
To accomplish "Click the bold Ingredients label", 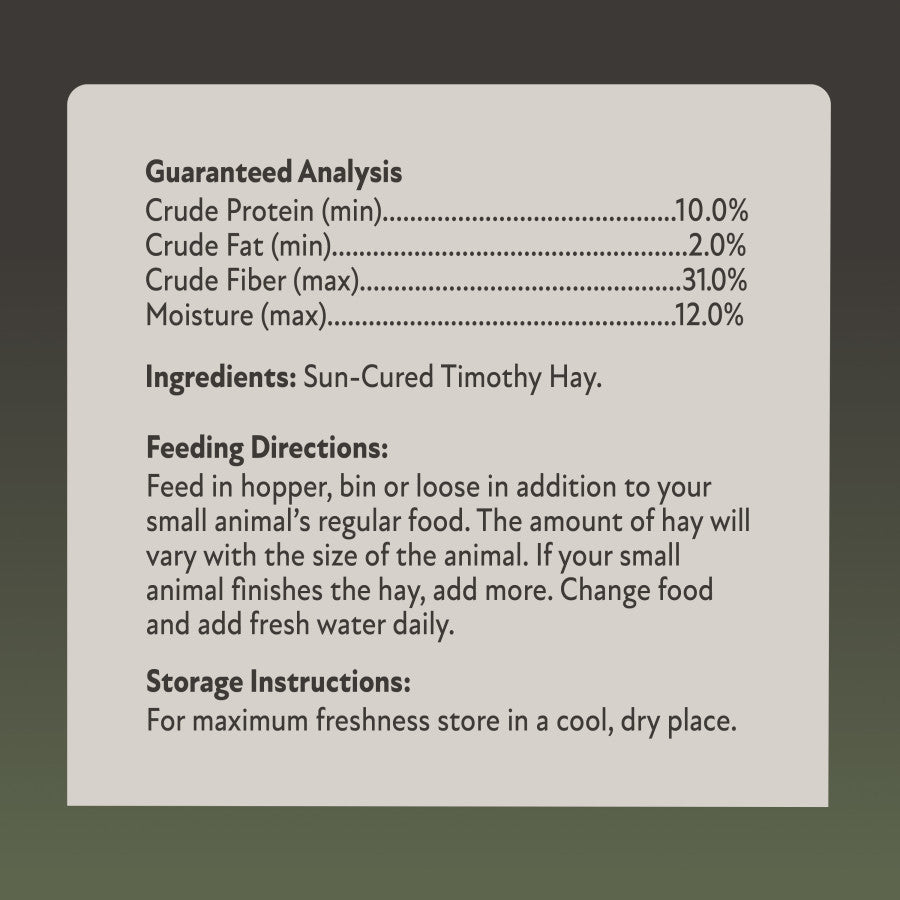I will 220,379.
